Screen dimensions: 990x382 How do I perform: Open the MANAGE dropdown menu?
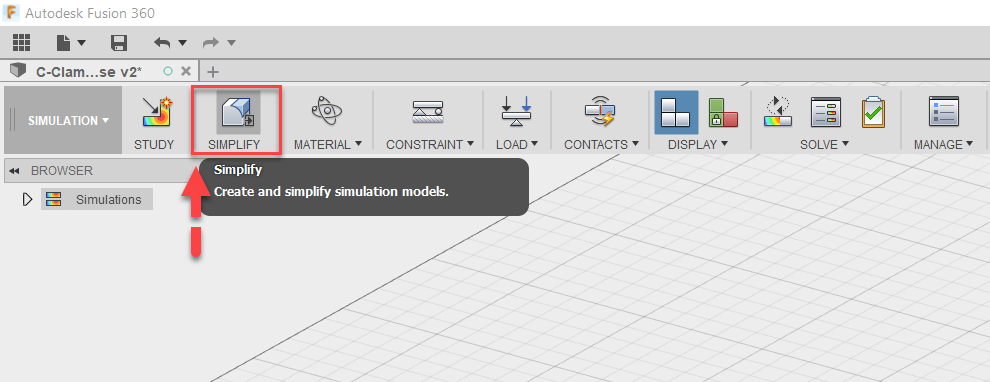[x=944, y=145]
